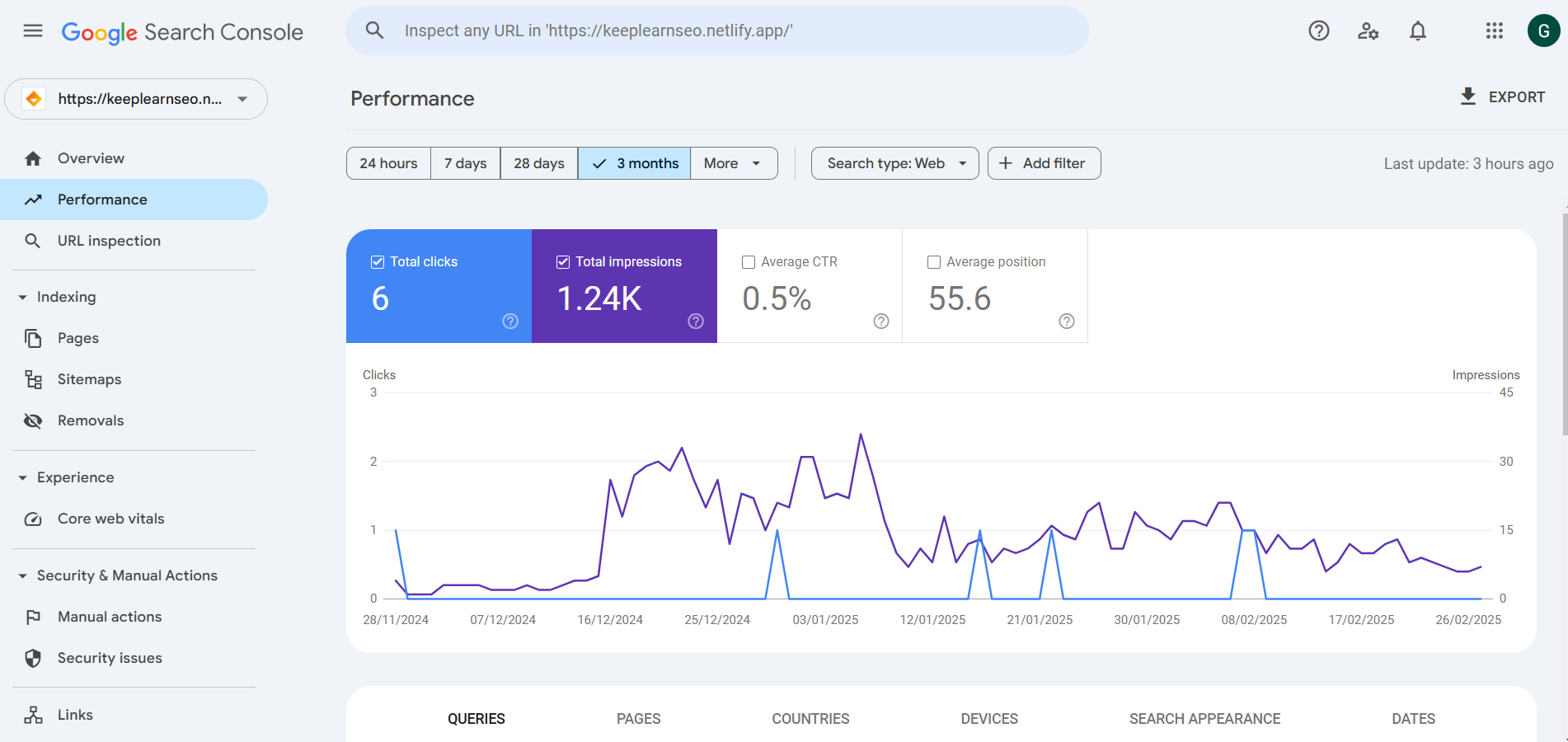Open the property selector dropdown
This screenshot has width=1568, height=742.
136,99
